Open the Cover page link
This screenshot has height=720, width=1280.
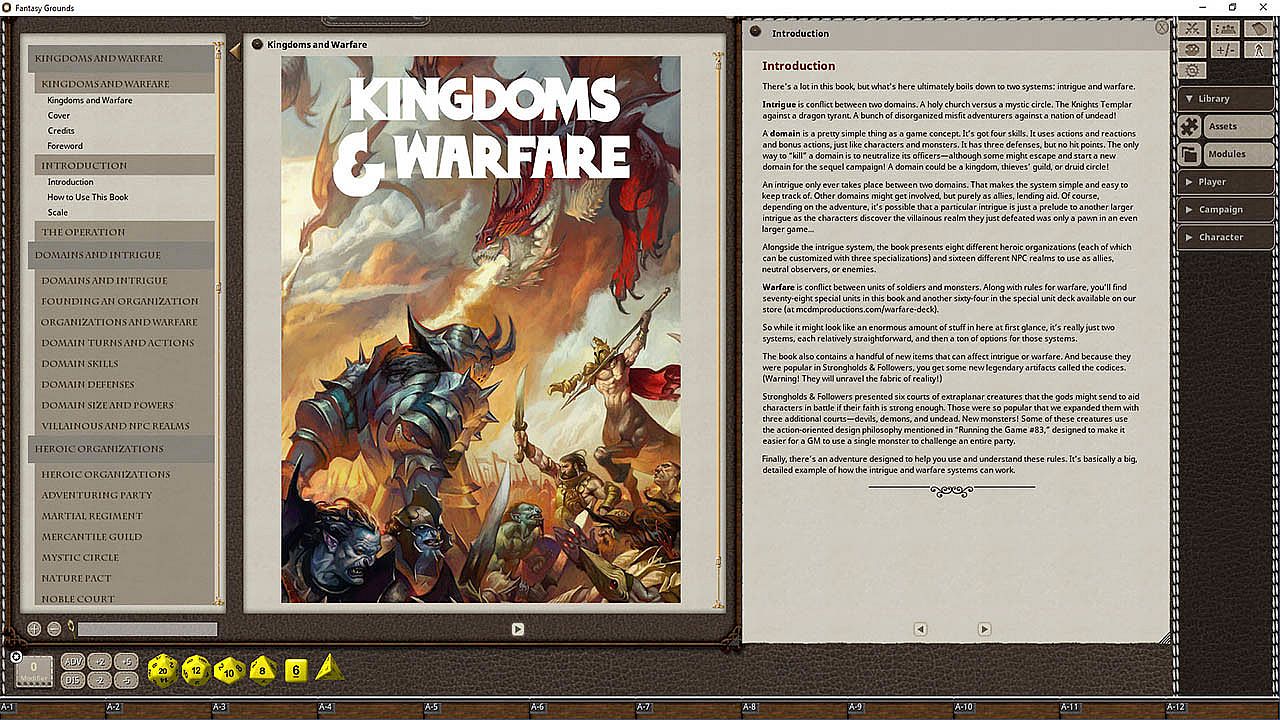[x=59, y=116]
